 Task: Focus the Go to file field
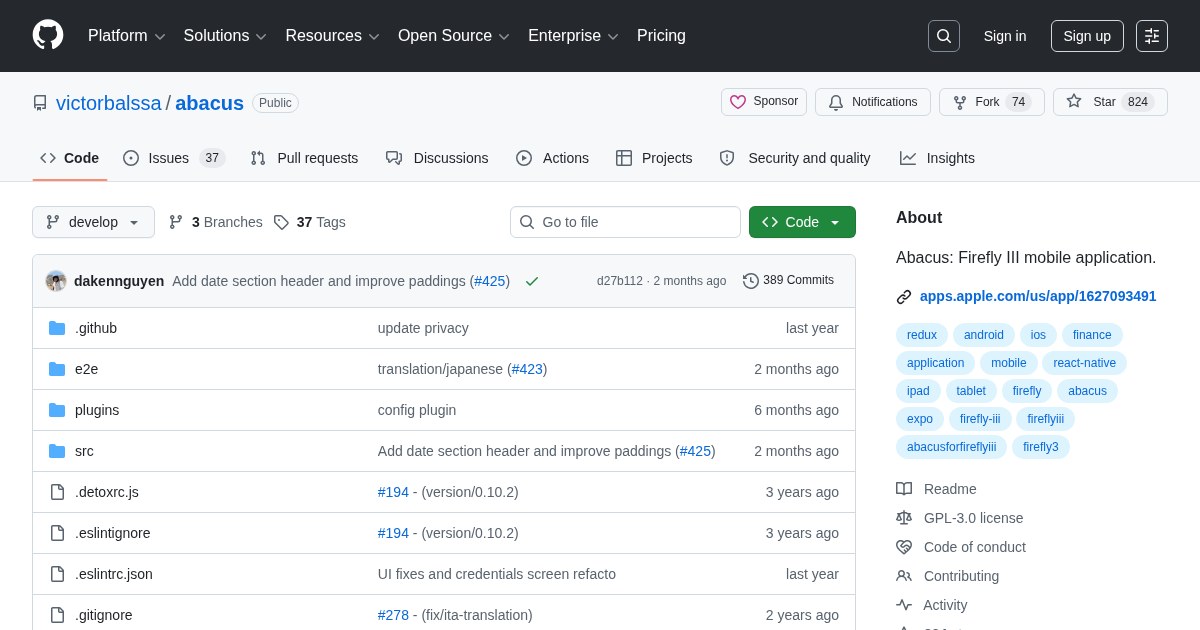pyautogui.click(x=625, y=222)
